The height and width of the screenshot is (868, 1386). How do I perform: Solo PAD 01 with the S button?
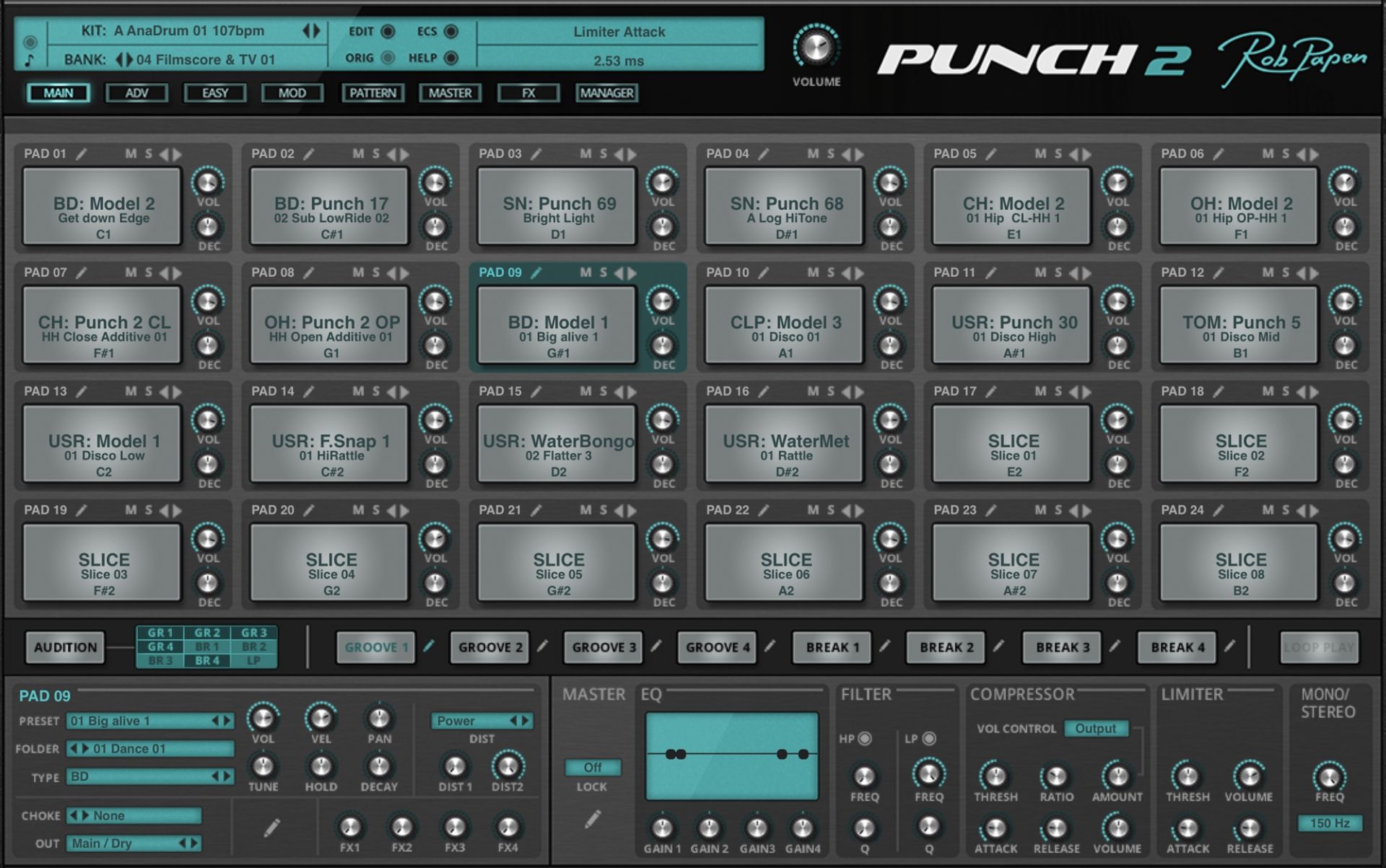point(149,154)
